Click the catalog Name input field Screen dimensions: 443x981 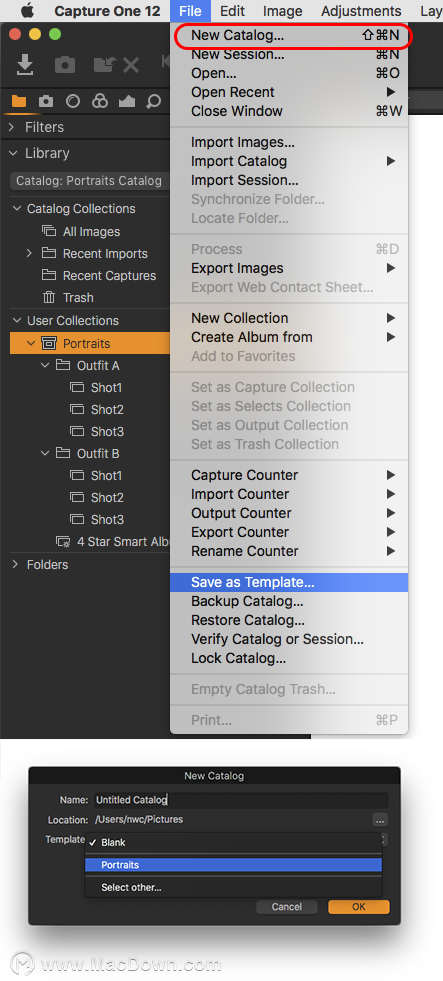241,800
